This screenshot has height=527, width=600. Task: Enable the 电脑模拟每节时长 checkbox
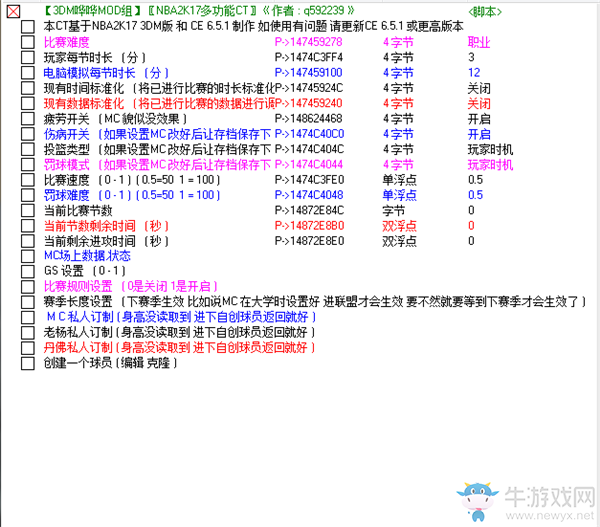28,73
